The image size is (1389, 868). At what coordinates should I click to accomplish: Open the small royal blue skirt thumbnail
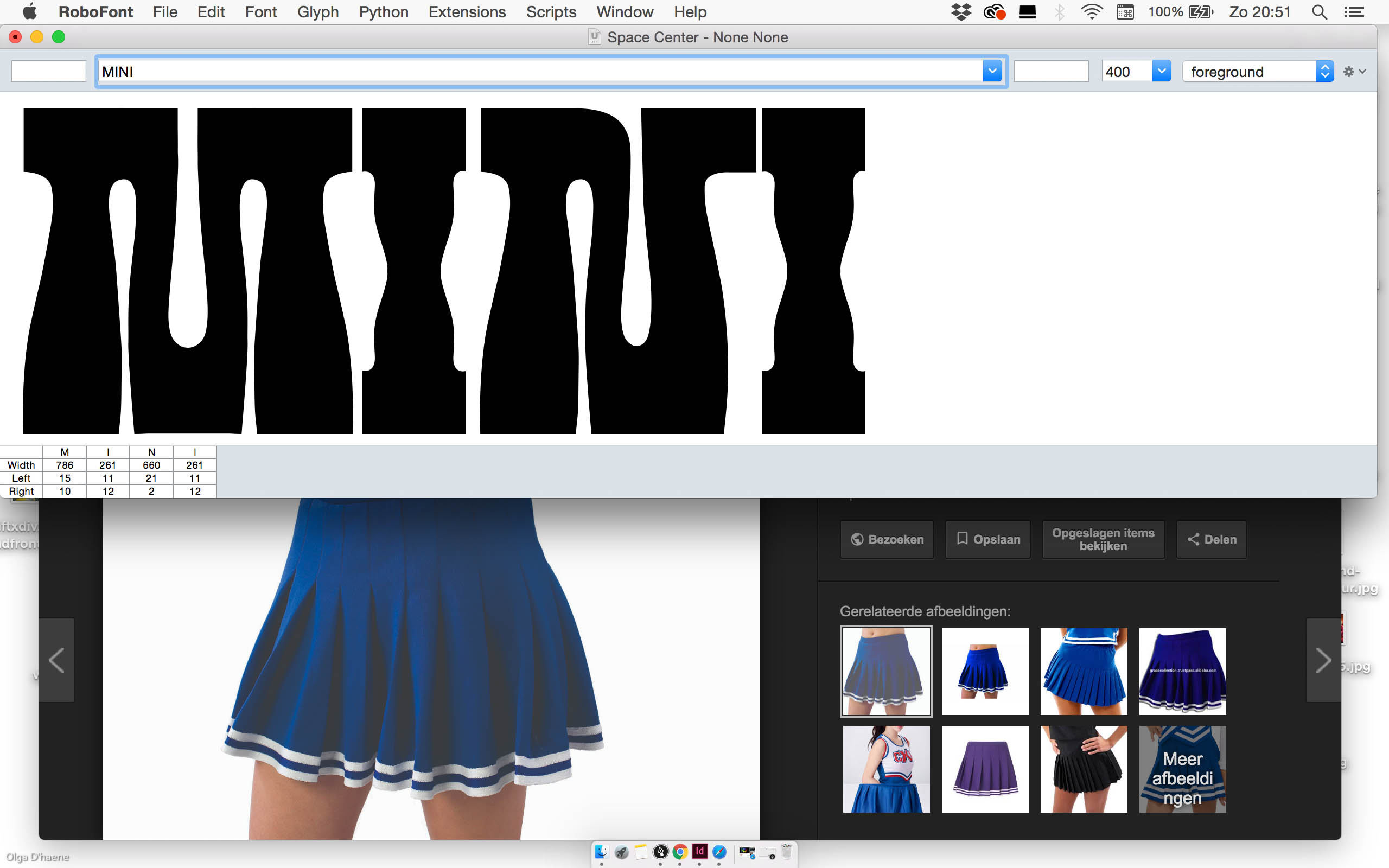pyautogui.click(x=985, y=671)
